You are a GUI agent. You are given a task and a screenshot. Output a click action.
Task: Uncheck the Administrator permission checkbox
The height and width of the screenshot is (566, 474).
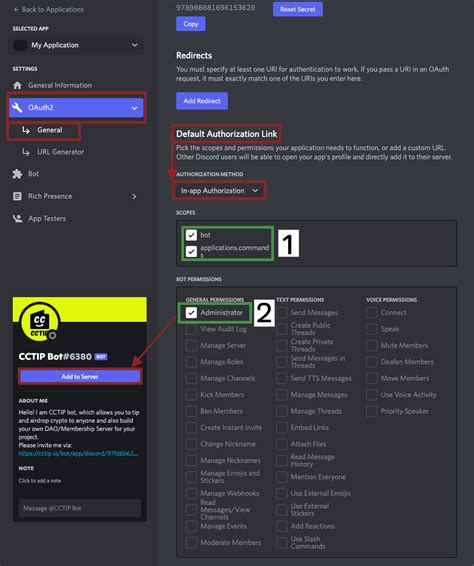click(x=191, y=313)
